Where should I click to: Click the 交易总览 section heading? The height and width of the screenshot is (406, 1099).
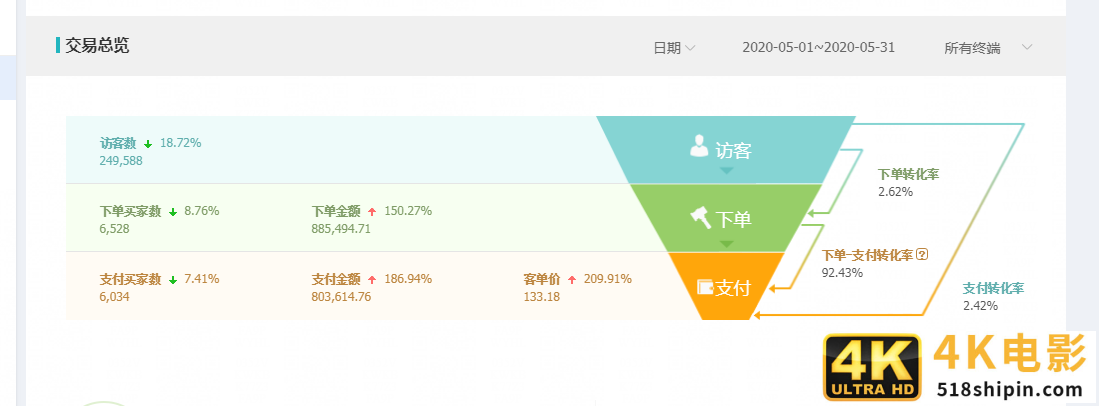click(97, 45)
